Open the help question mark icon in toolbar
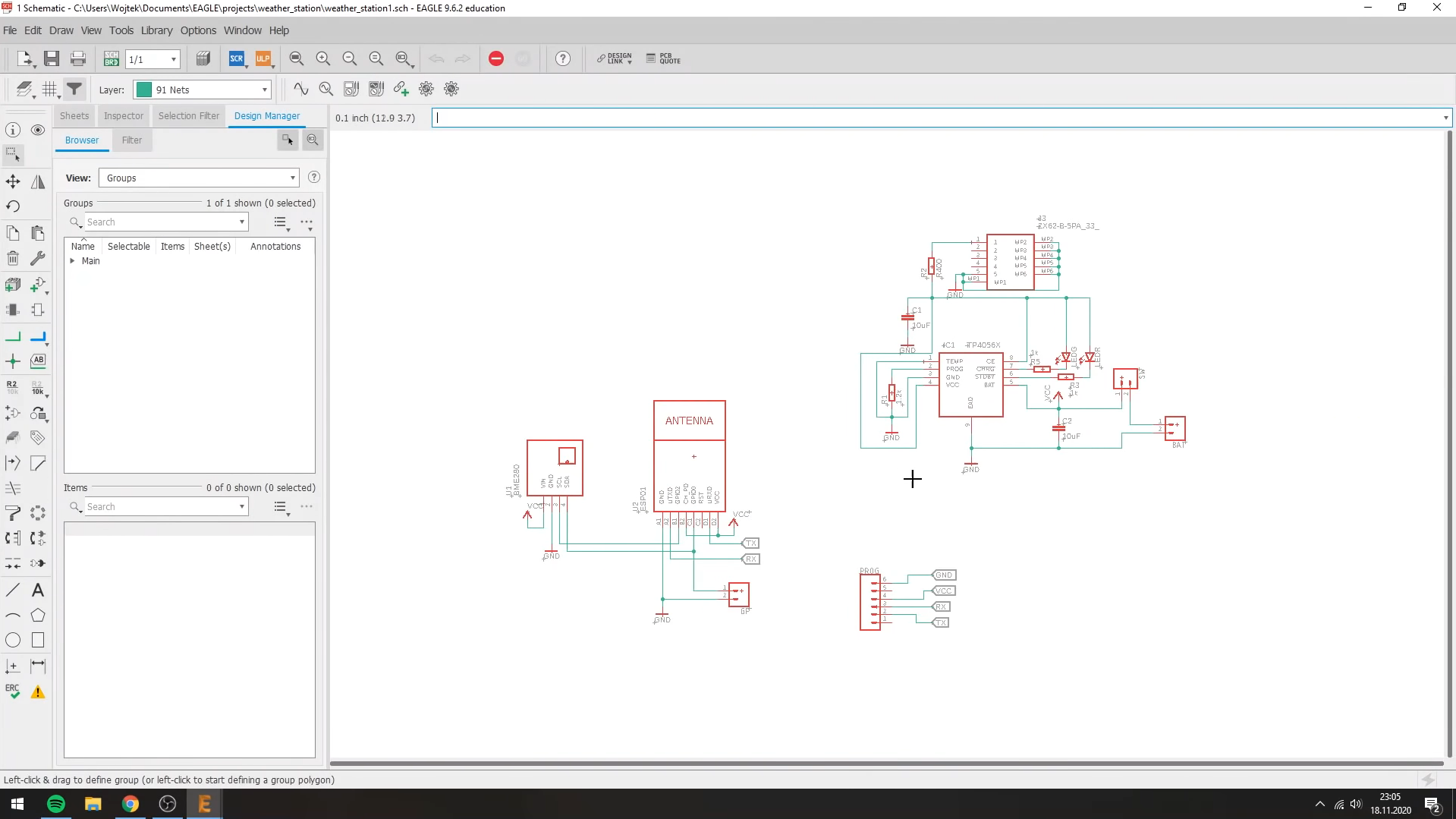Image resolution: width=1456 pixels, height=819 pixels. tap(563, 58)
